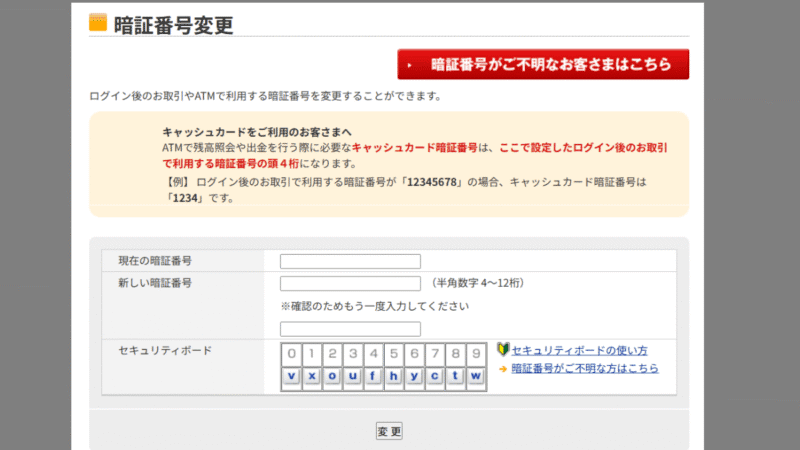Open 暗証番号がご不明な方はこちら link
Image resolution: width=800 pixels, height=450 pixels.
[x=584, y=369]
